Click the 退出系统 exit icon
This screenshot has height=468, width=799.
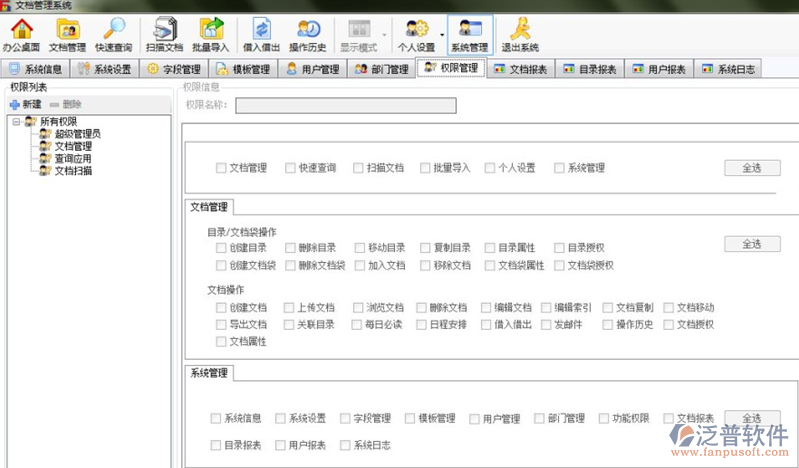pos(519,34)
